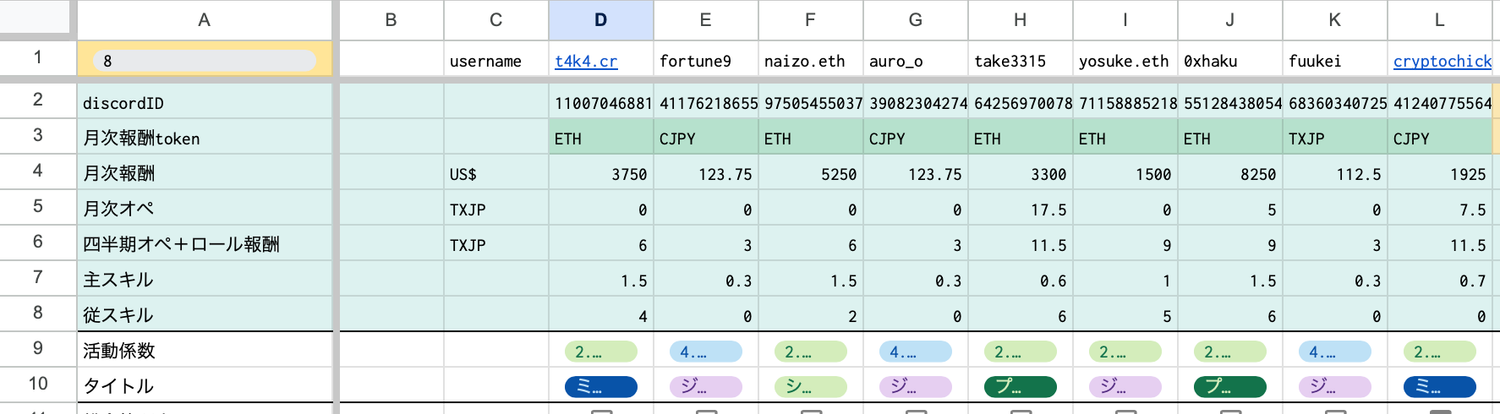This screenshot has width=1500, height=414.
Task: Click the '従スキル' label cell
Action: pos(204,315)
